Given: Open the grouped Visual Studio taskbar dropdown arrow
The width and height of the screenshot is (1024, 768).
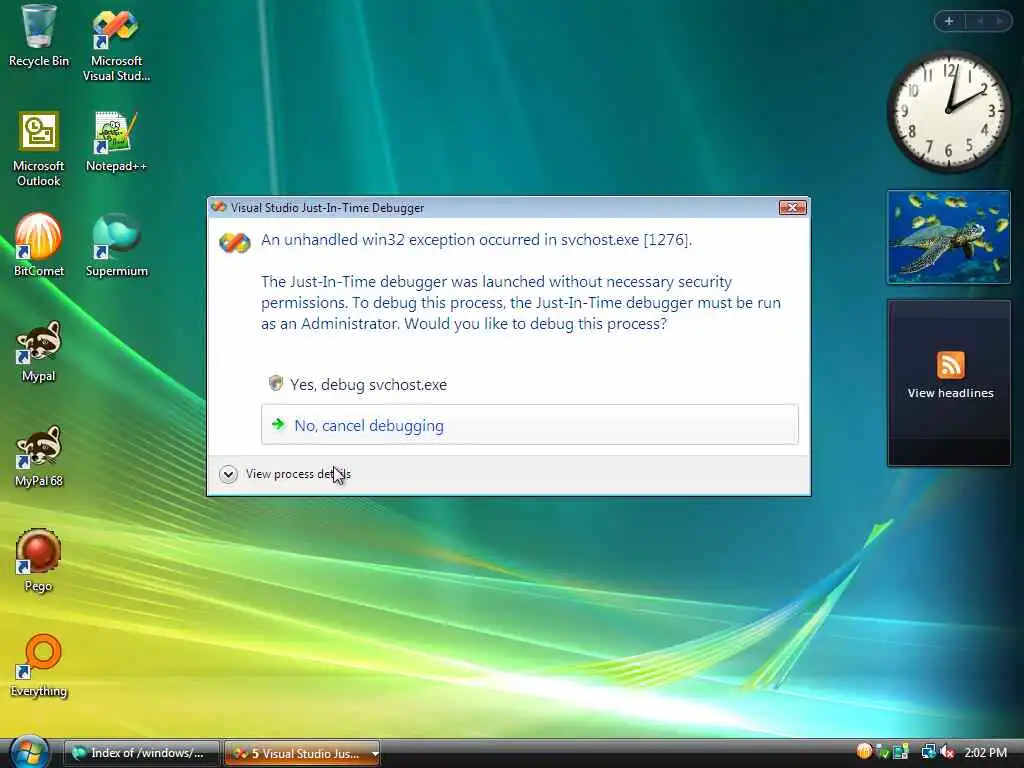Looking at the screenshot, I should (375, 754).
